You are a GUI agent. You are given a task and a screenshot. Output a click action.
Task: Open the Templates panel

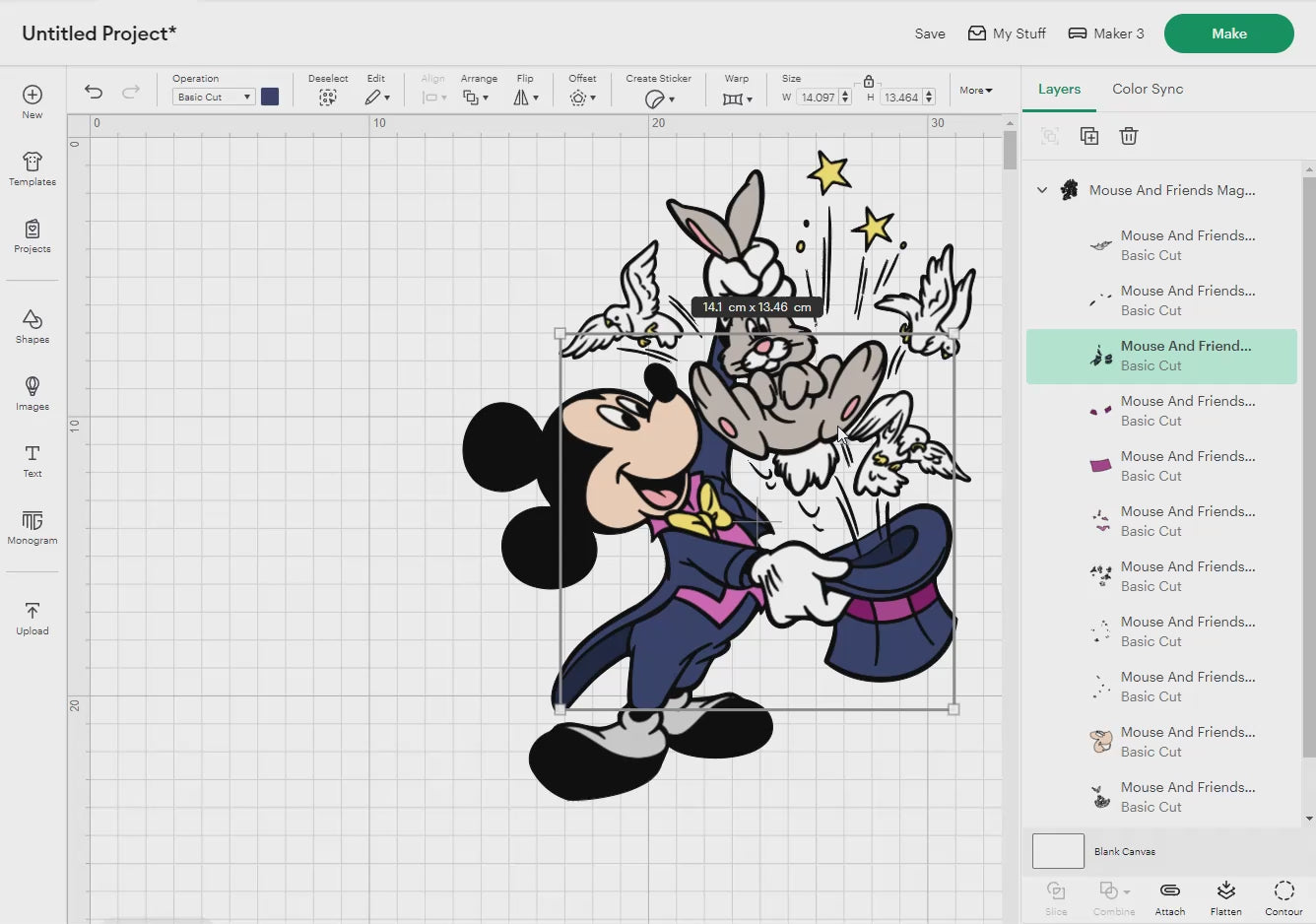[33, 168]
